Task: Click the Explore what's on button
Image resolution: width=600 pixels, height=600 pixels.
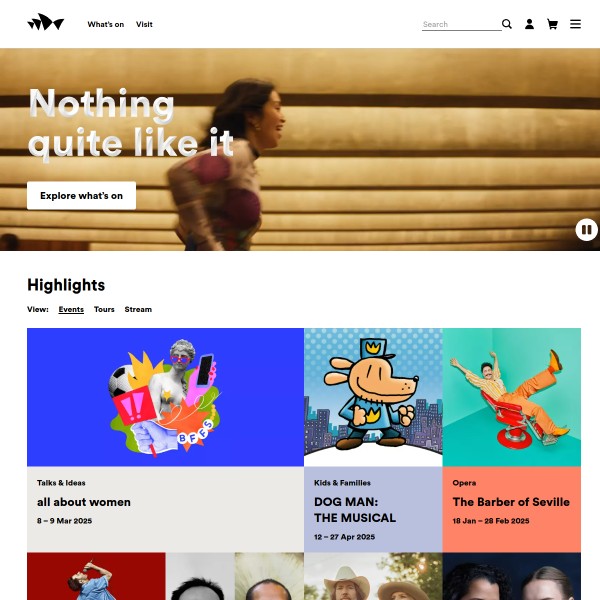Action: coord(82,196)
